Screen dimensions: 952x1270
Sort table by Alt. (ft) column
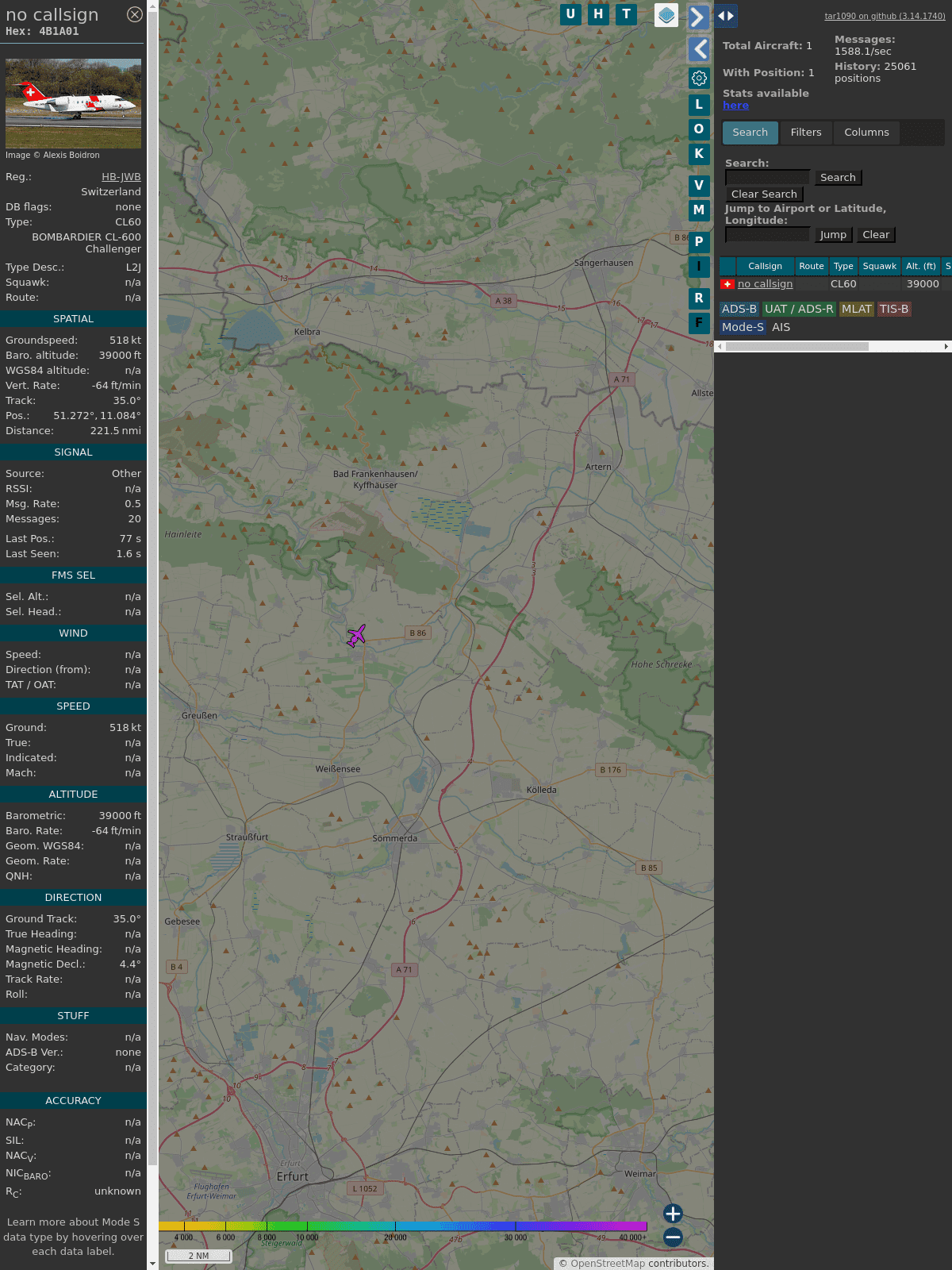coord(921,266)
